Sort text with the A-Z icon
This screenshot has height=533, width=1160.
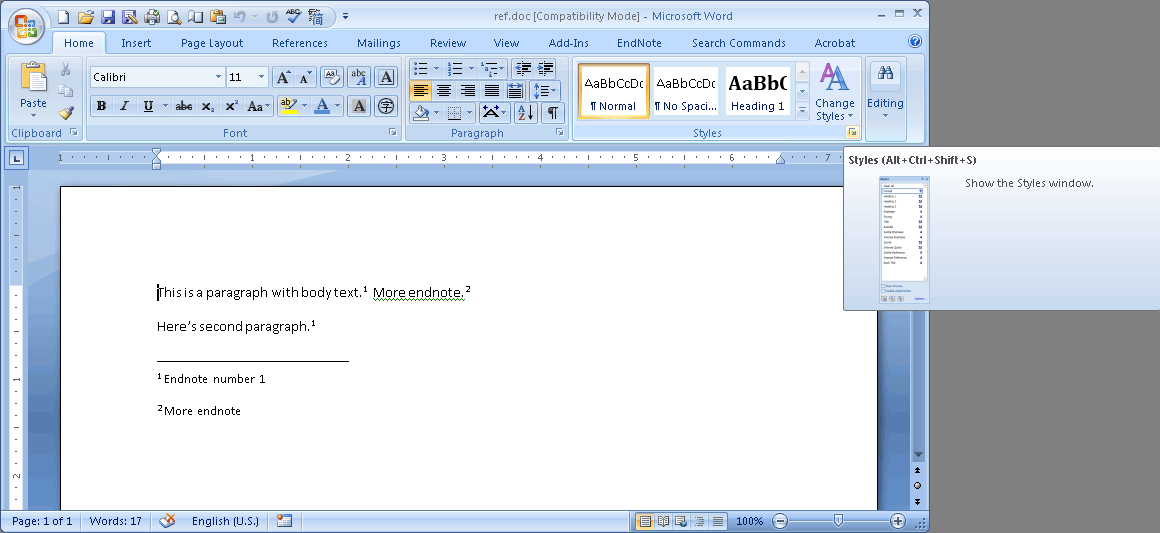click(525, 113)
